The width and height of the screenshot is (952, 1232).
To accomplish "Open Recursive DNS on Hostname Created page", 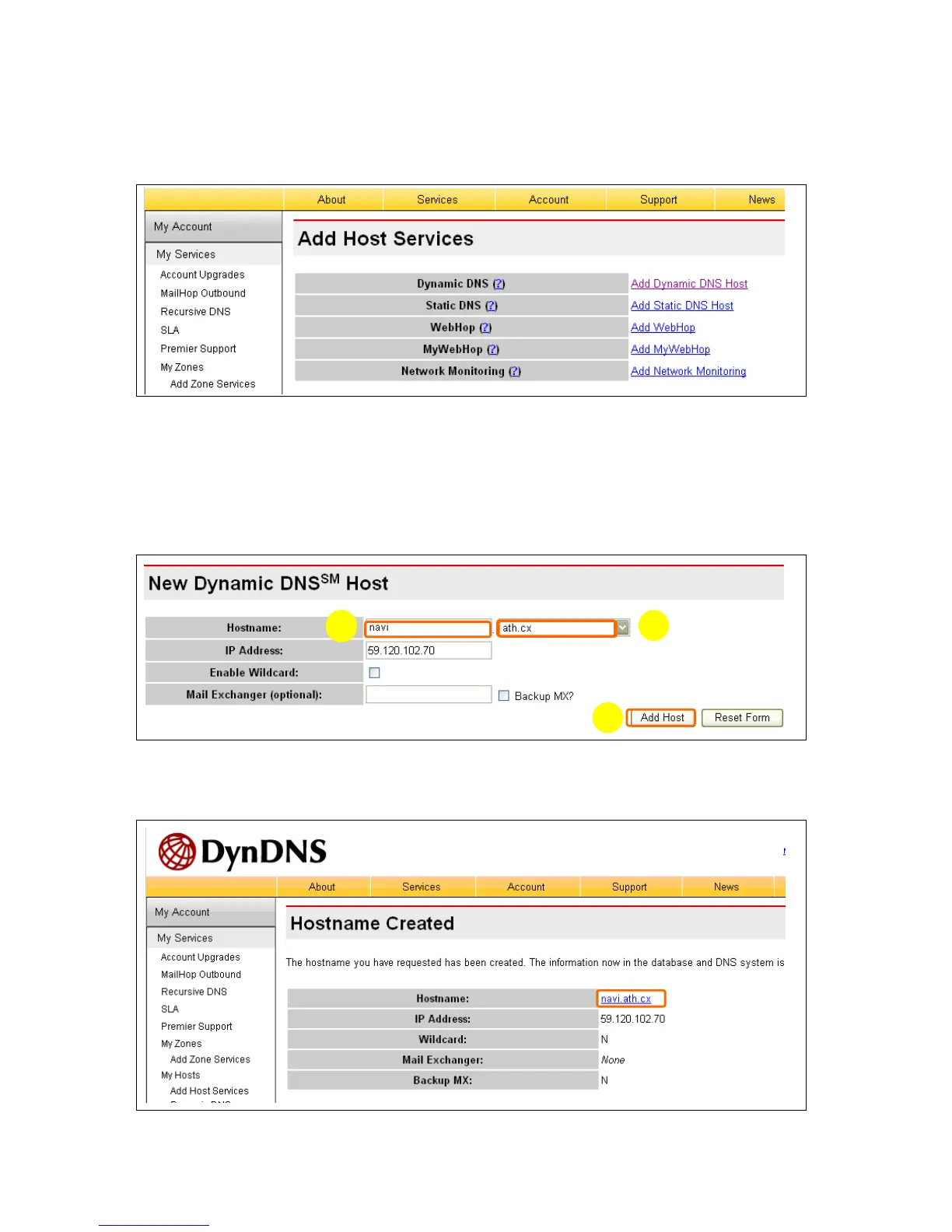I will 194,992.
